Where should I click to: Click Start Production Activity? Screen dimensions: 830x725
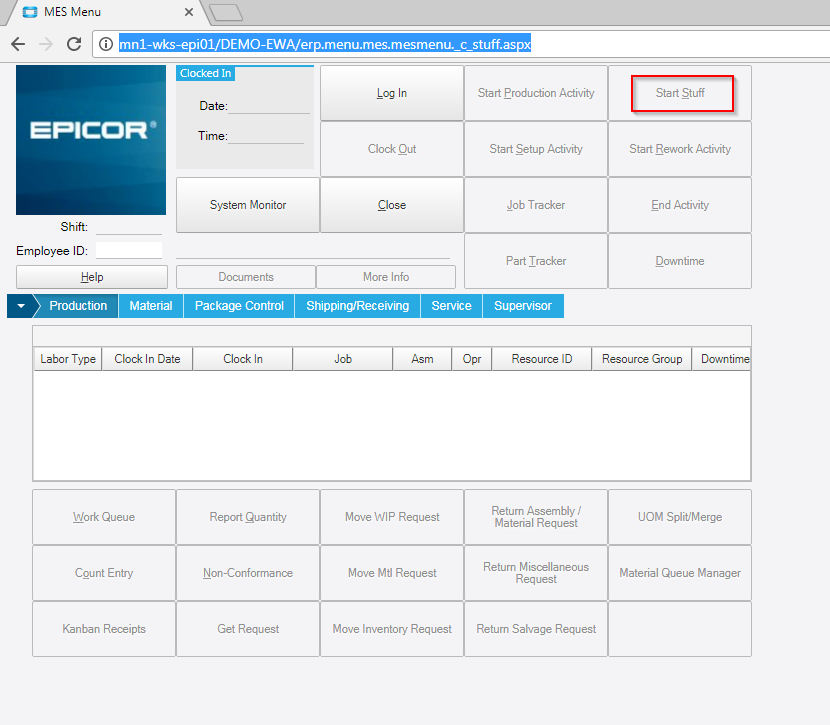536,93
